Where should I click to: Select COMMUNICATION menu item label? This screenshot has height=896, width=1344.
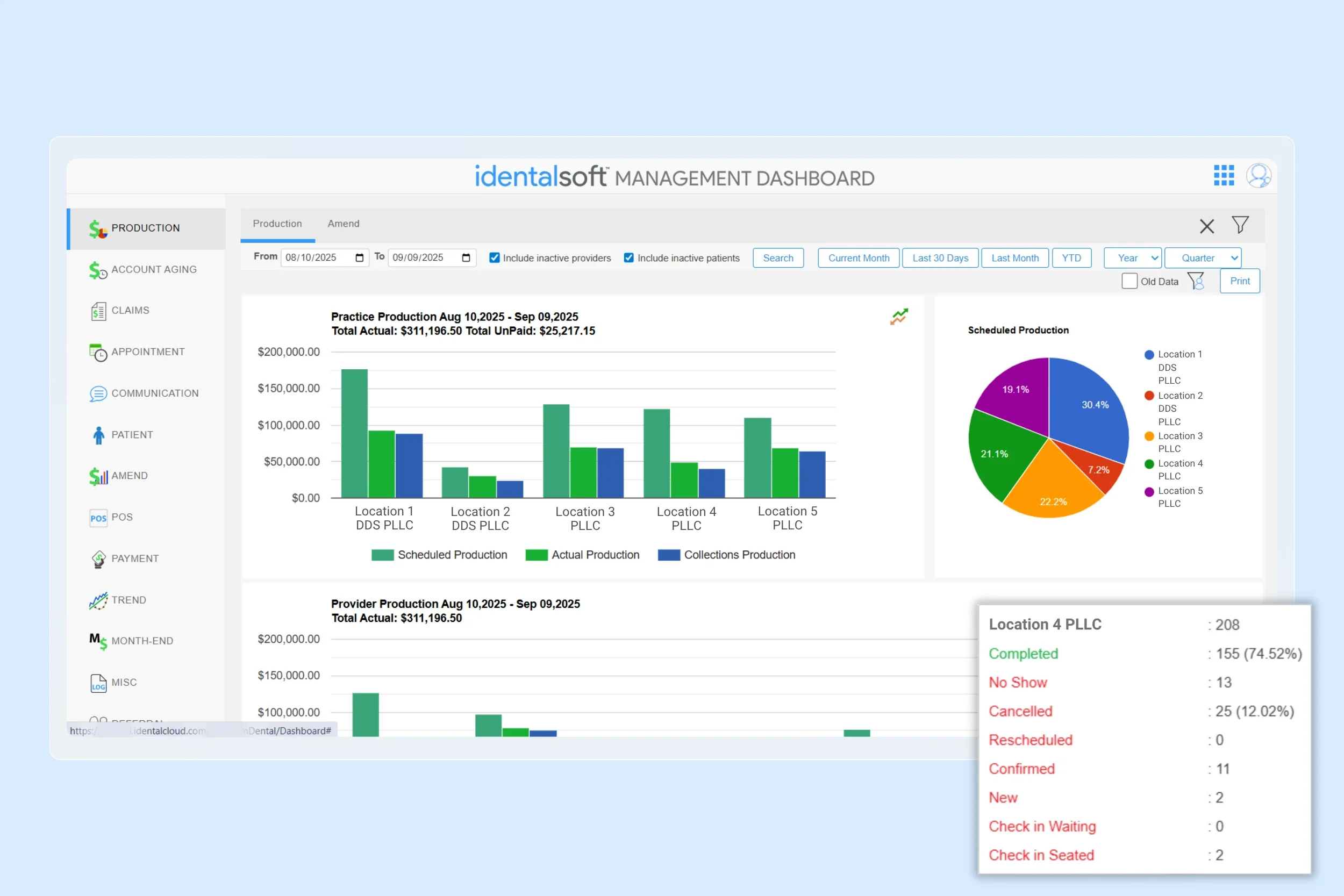click(155, 393)
